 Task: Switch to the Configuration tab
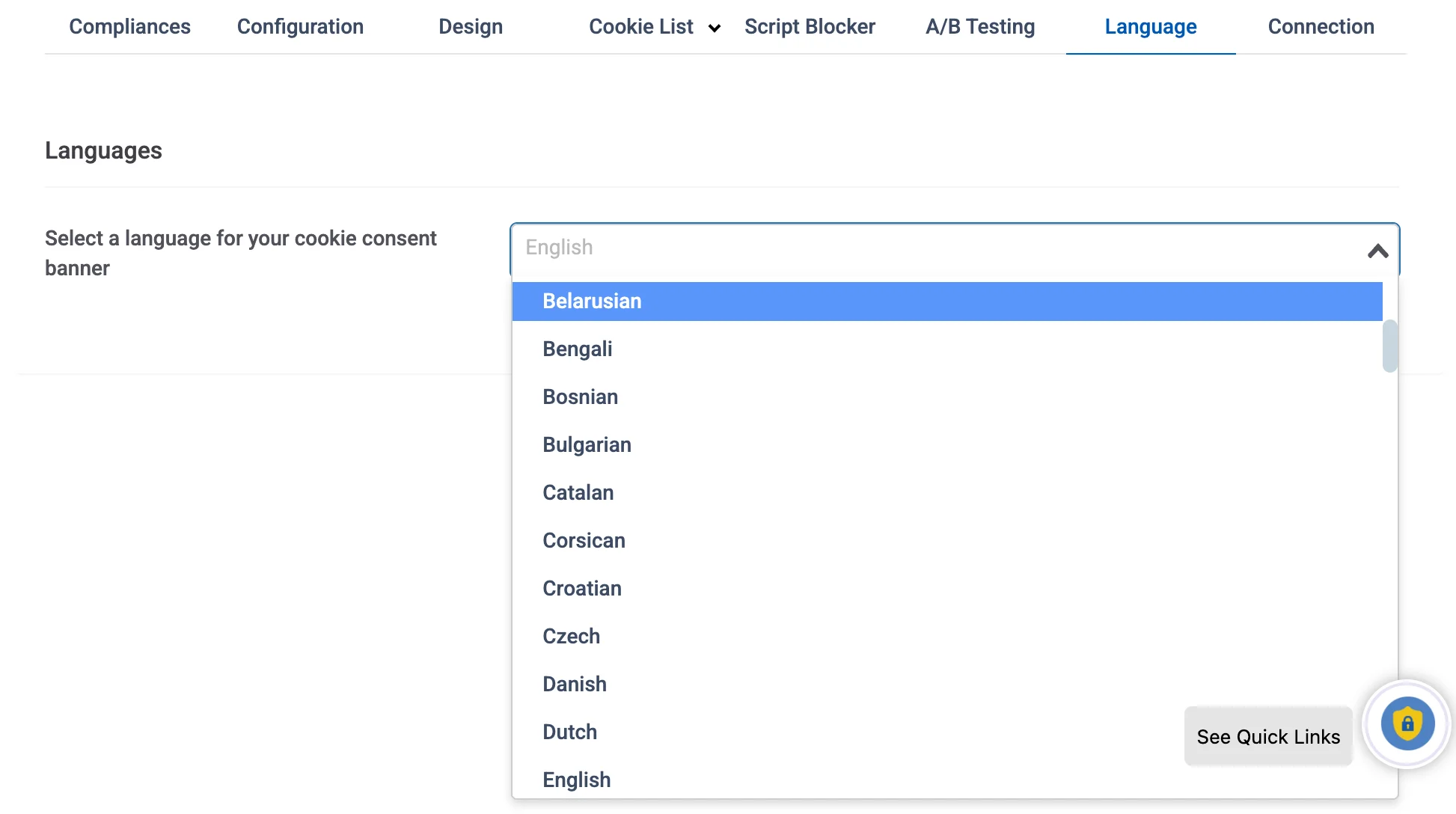coord(300,27)
